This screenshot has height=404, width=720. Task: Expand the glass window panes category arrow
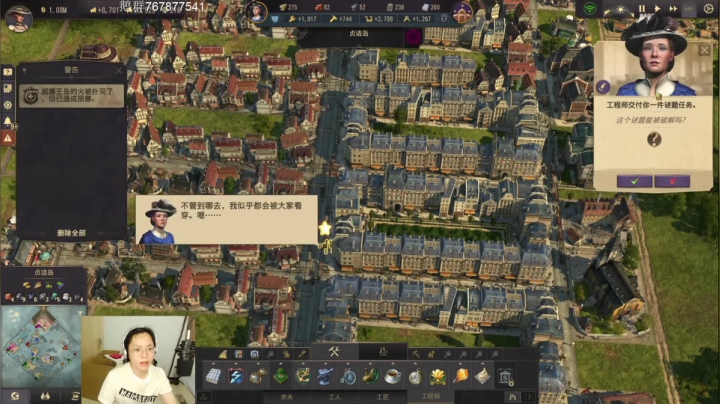click(213, 365)
